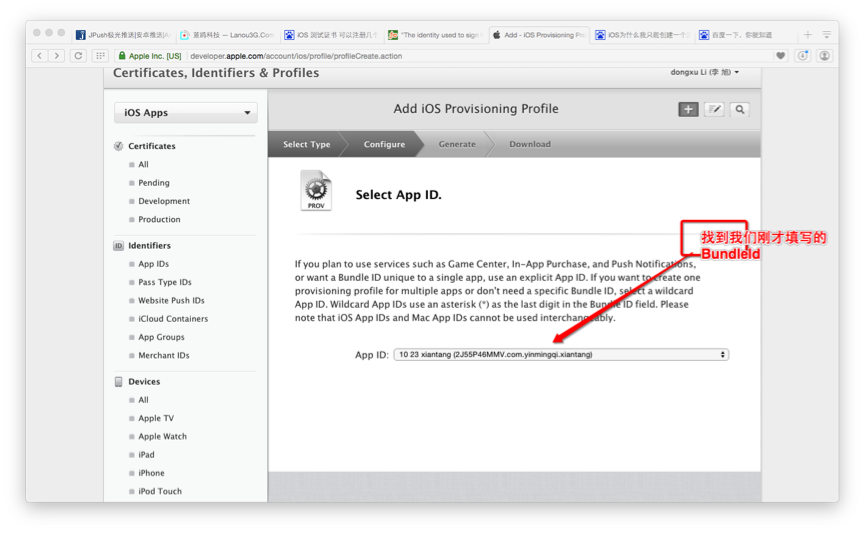
Task: Click the user account icon in browser toolbar
Action: point(825,56)
